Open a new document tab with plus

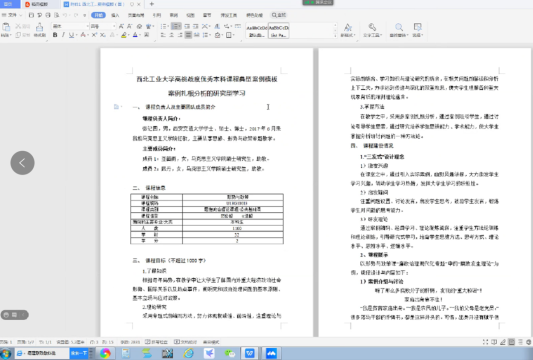pos(152,4)
